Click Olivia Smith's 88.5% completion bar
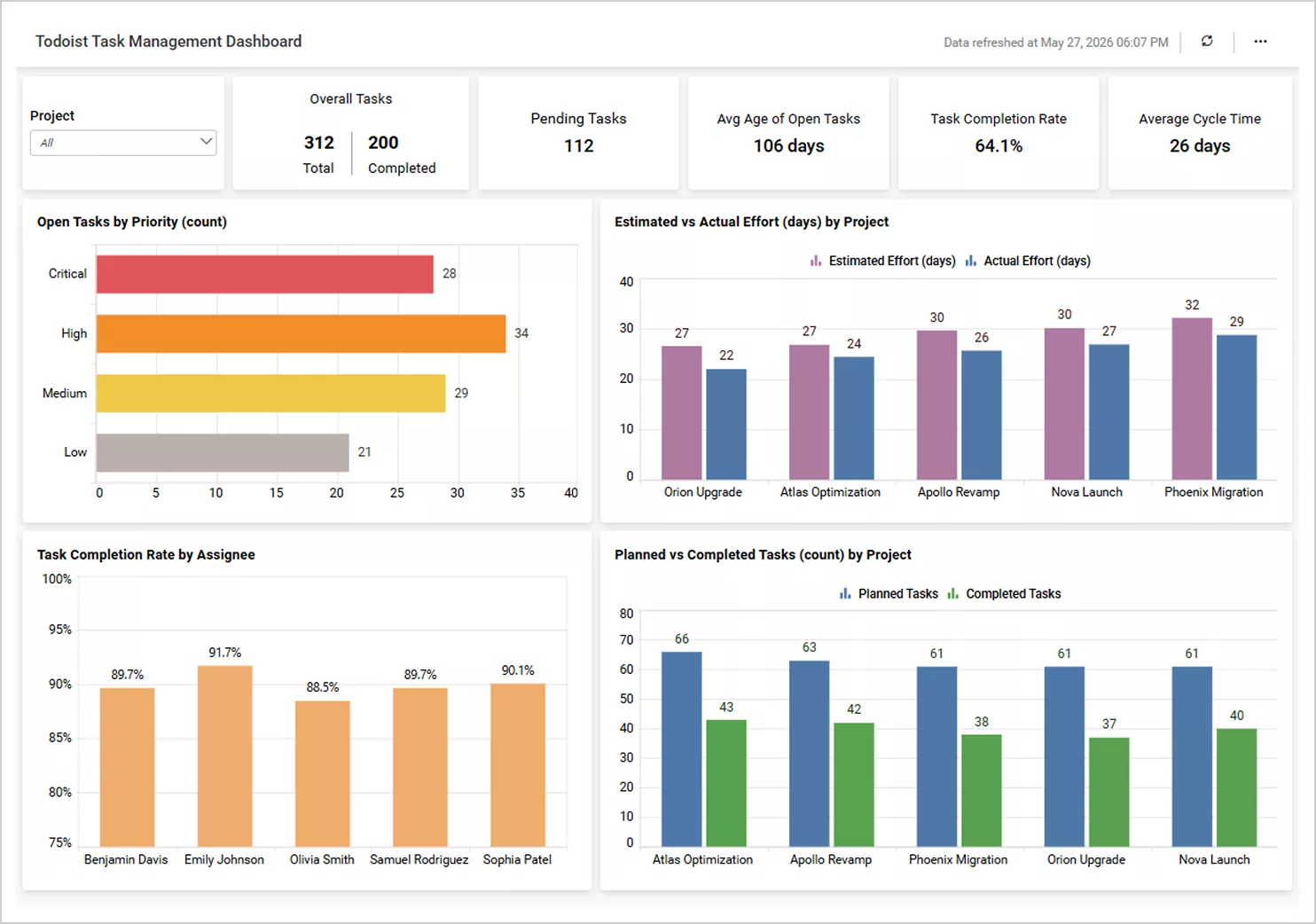Screen dimensions: 1316x924 323,774
